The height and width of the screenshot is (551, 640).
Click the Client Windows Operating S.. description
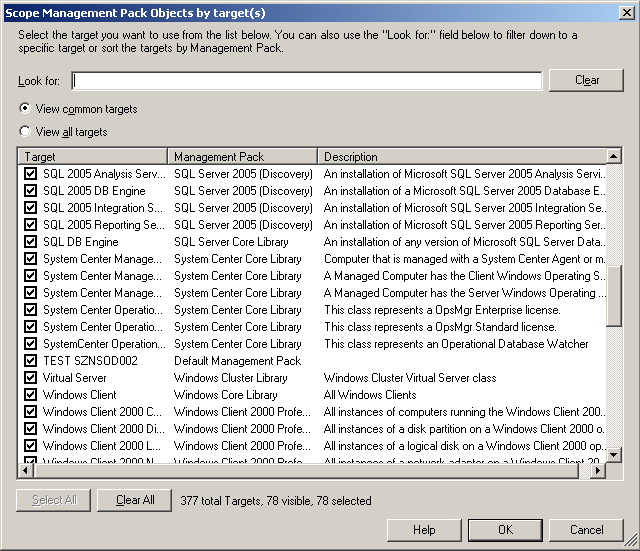464,276
